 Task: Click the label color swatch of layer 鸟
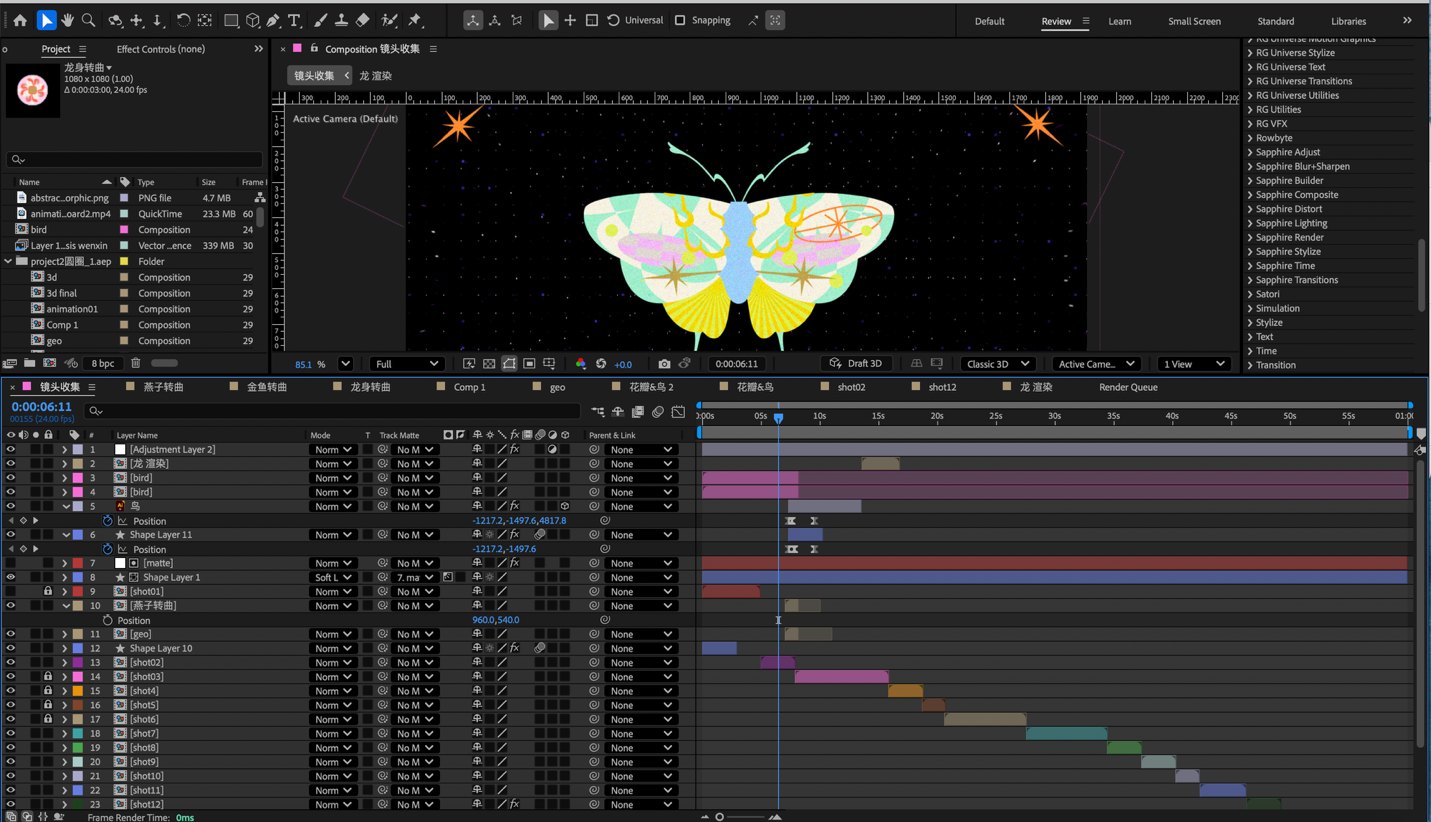(78, 507)
